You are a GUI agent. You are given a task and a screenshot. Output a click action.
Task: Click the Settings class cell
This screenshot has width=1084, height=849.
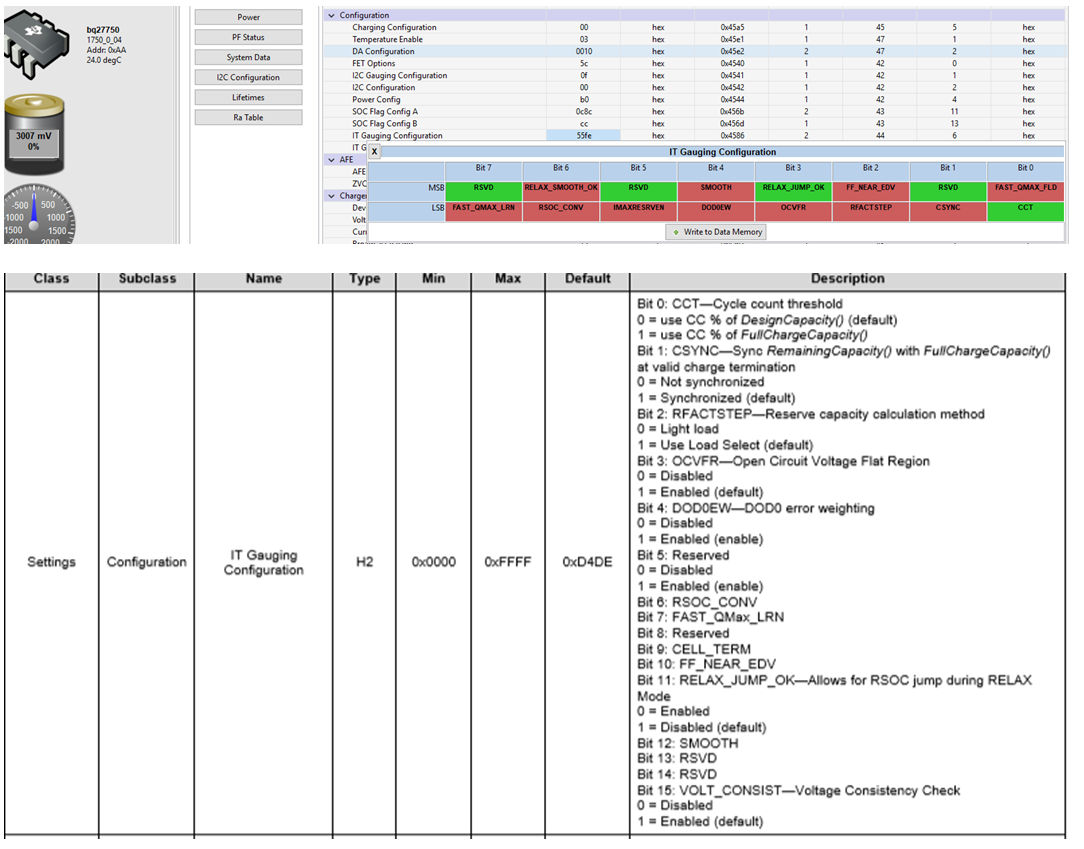click(x=51, y=562)
